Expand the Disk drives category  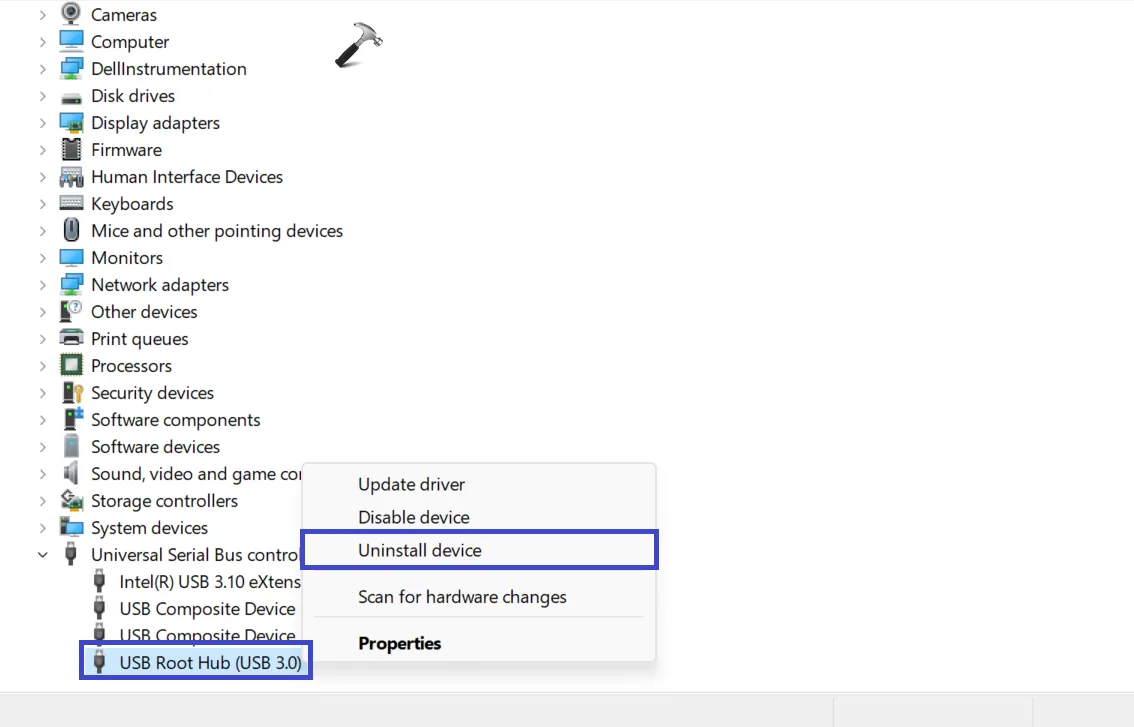42,95
